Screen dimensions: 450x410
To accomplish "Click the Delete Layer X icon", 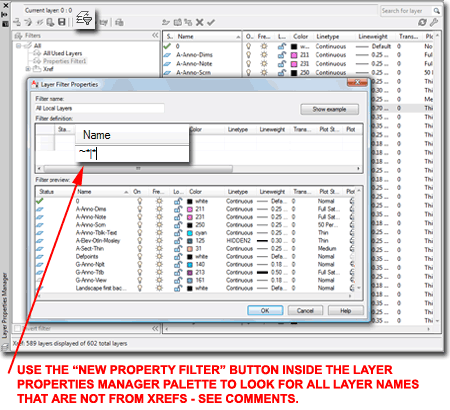I will [x=200, y=22].
